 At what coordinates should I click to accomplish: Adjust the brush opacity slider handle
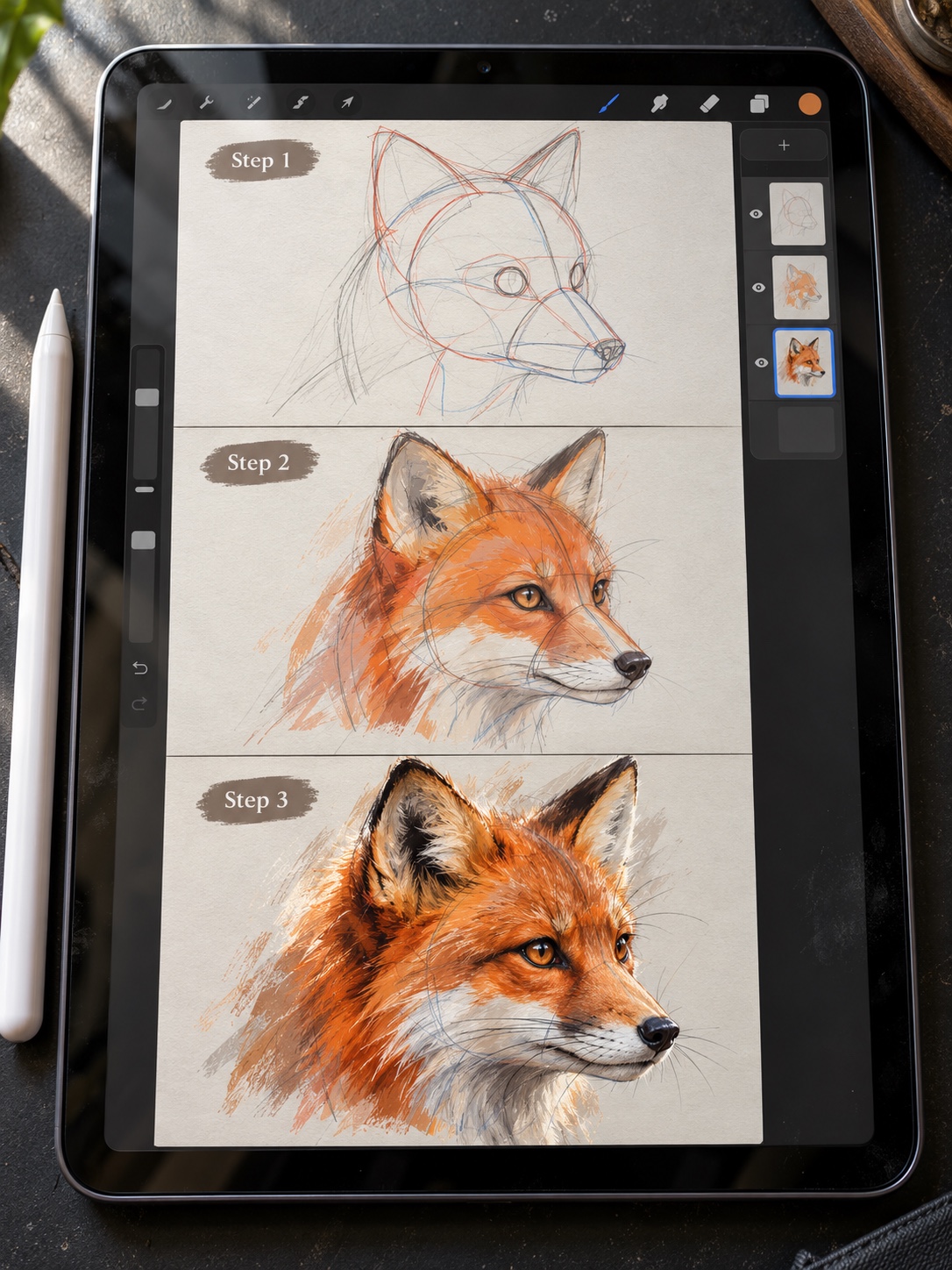(x=144, y=540)
